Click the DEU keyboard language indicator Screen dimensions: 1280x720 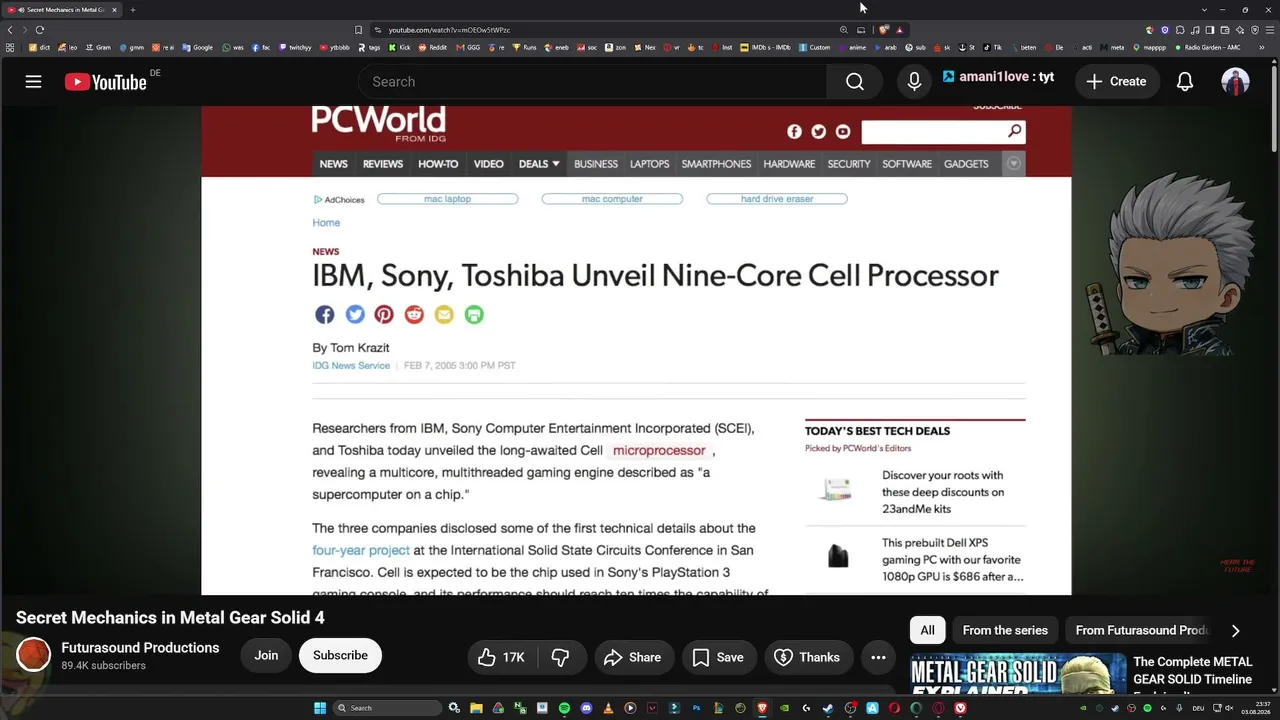[x=1199, y=708]
